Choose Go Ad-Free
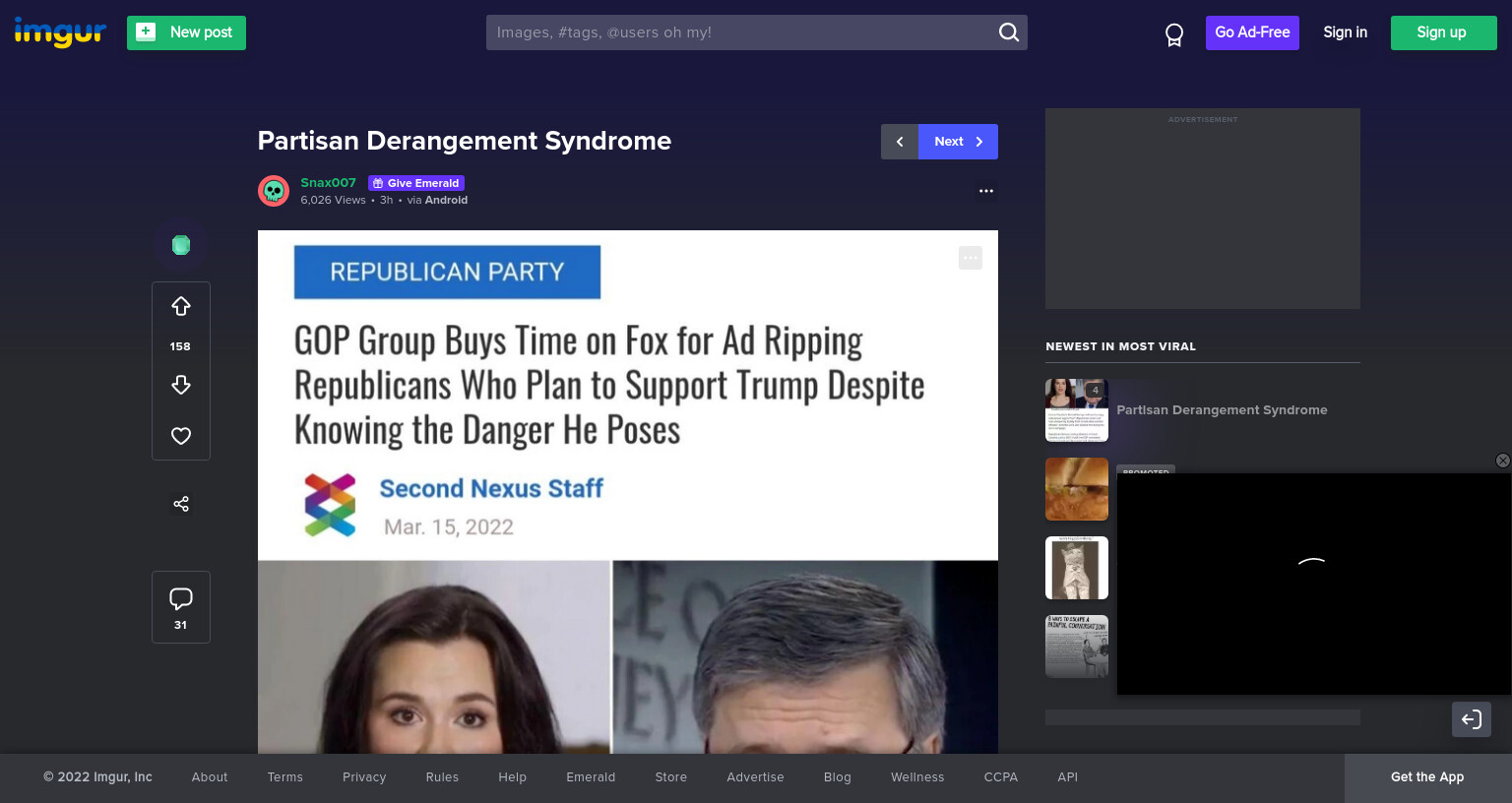Viewport: 1512px width, 803px height. pyautogui.click(x=1252, y=32)
